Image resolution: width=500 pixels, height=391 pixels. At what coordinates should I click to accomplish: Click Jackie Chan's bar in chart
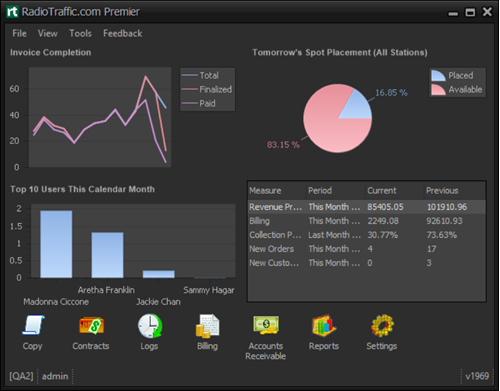click(x=159, y=274)
